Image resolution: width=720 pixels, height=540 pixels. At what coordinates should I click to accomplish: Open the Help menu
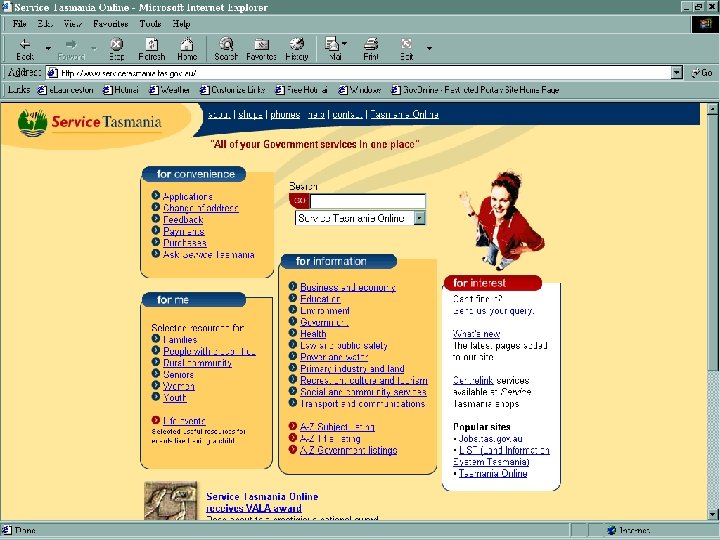(x=181, y=23)
